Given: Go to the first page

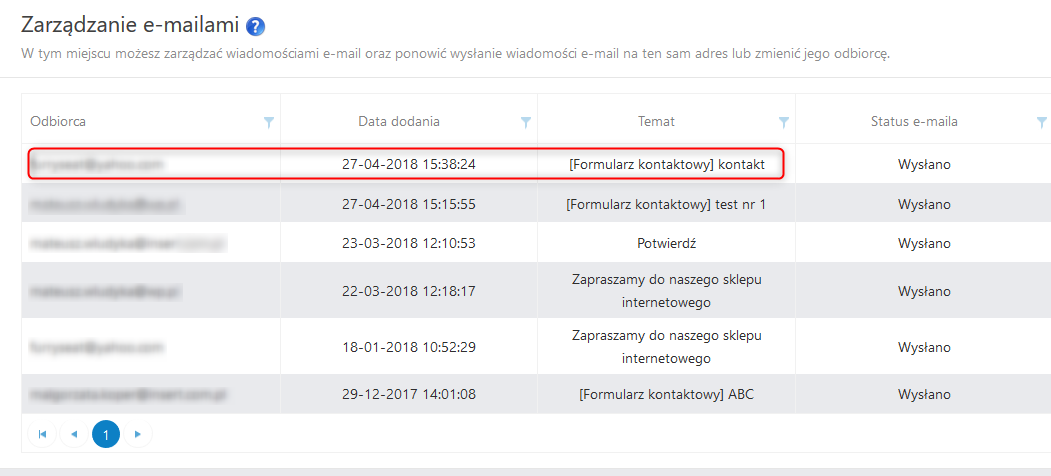Looking at the screenshot, I should (42, 434).
